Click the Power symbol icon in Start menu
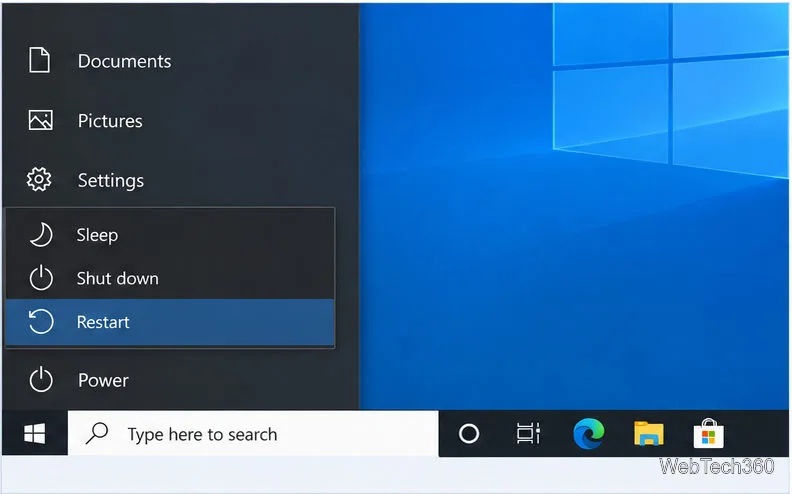Viewport: 792px width, 494px height. point(41,379)
